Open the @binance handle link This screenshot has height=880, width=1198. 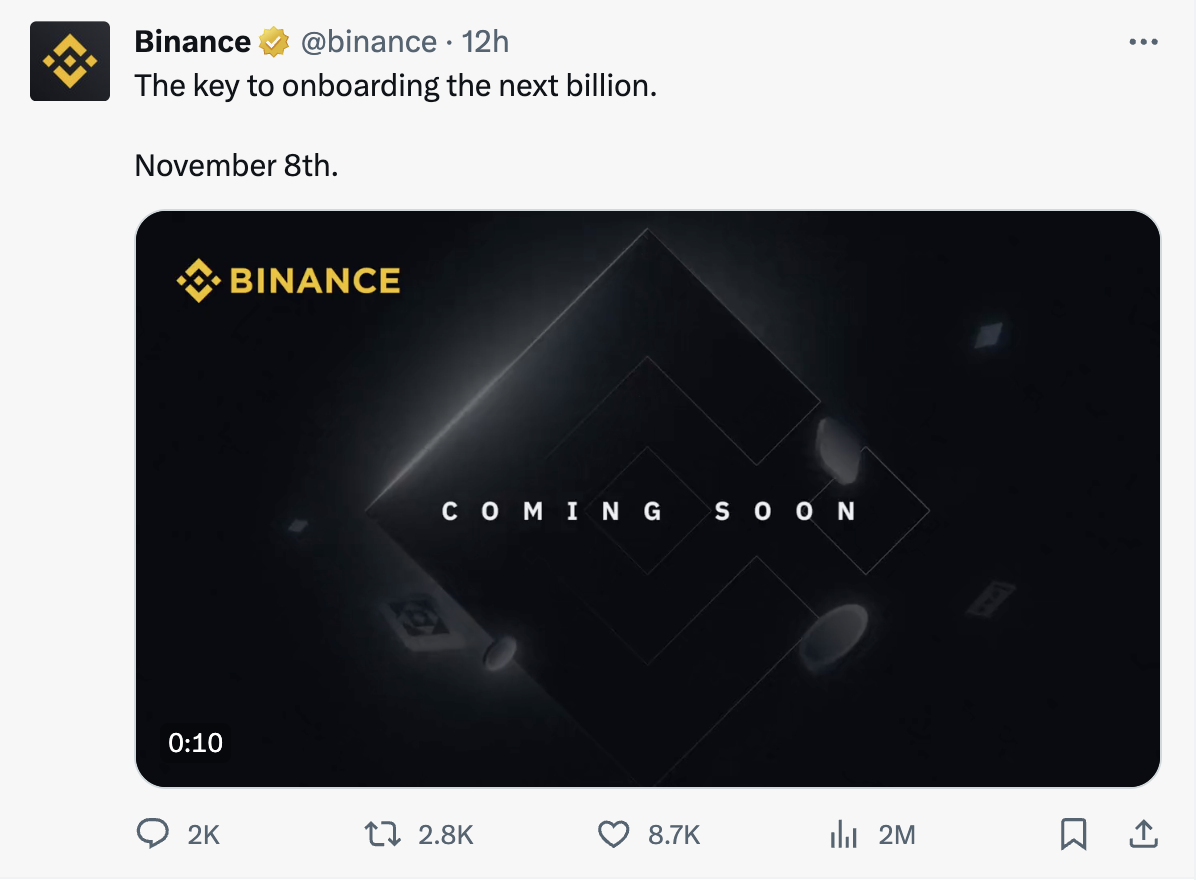click(367, 41)
